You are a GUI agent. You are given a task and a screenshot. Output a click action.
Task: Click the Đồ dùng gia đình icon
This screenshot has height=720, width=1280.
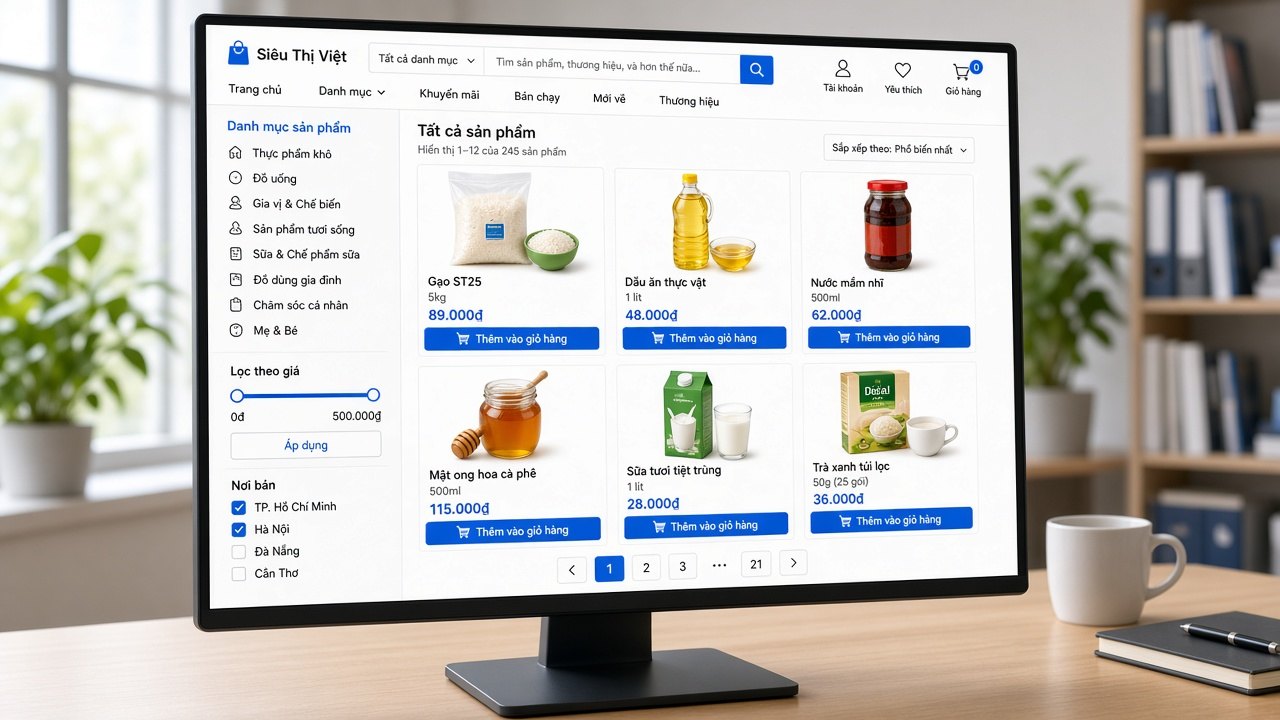tap(236, 280)
